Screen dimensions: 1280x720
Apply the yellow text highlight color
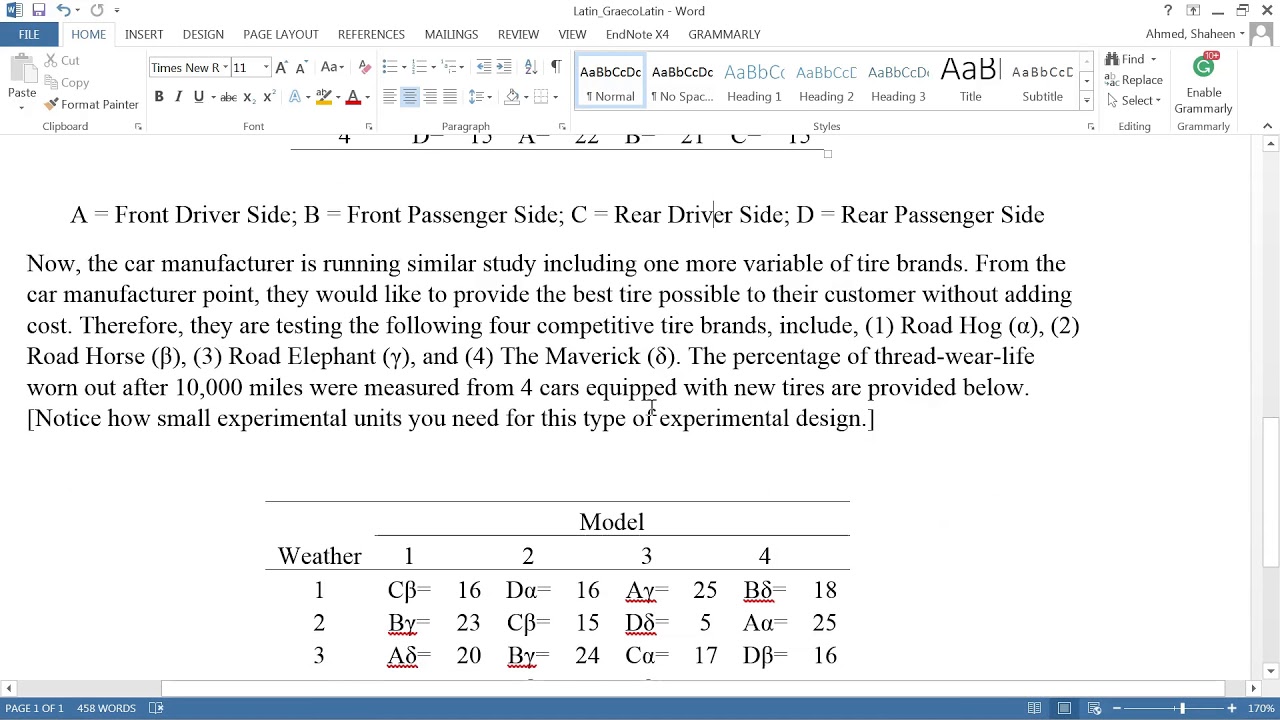click(x=323, y=97)
